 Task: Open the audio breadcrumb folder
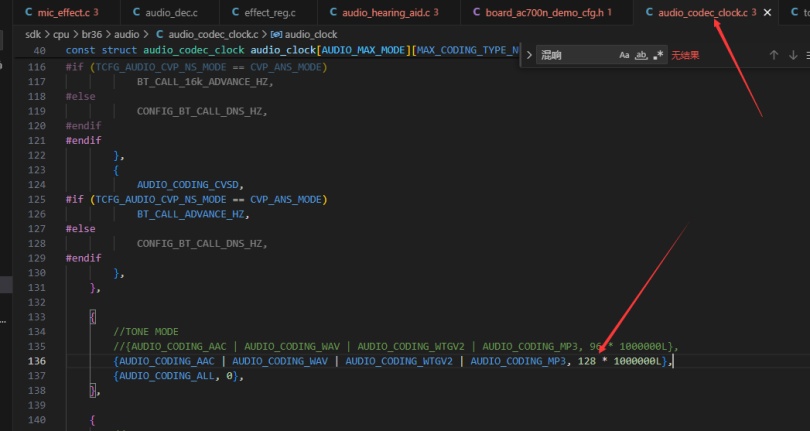click(x=127, y=35)
